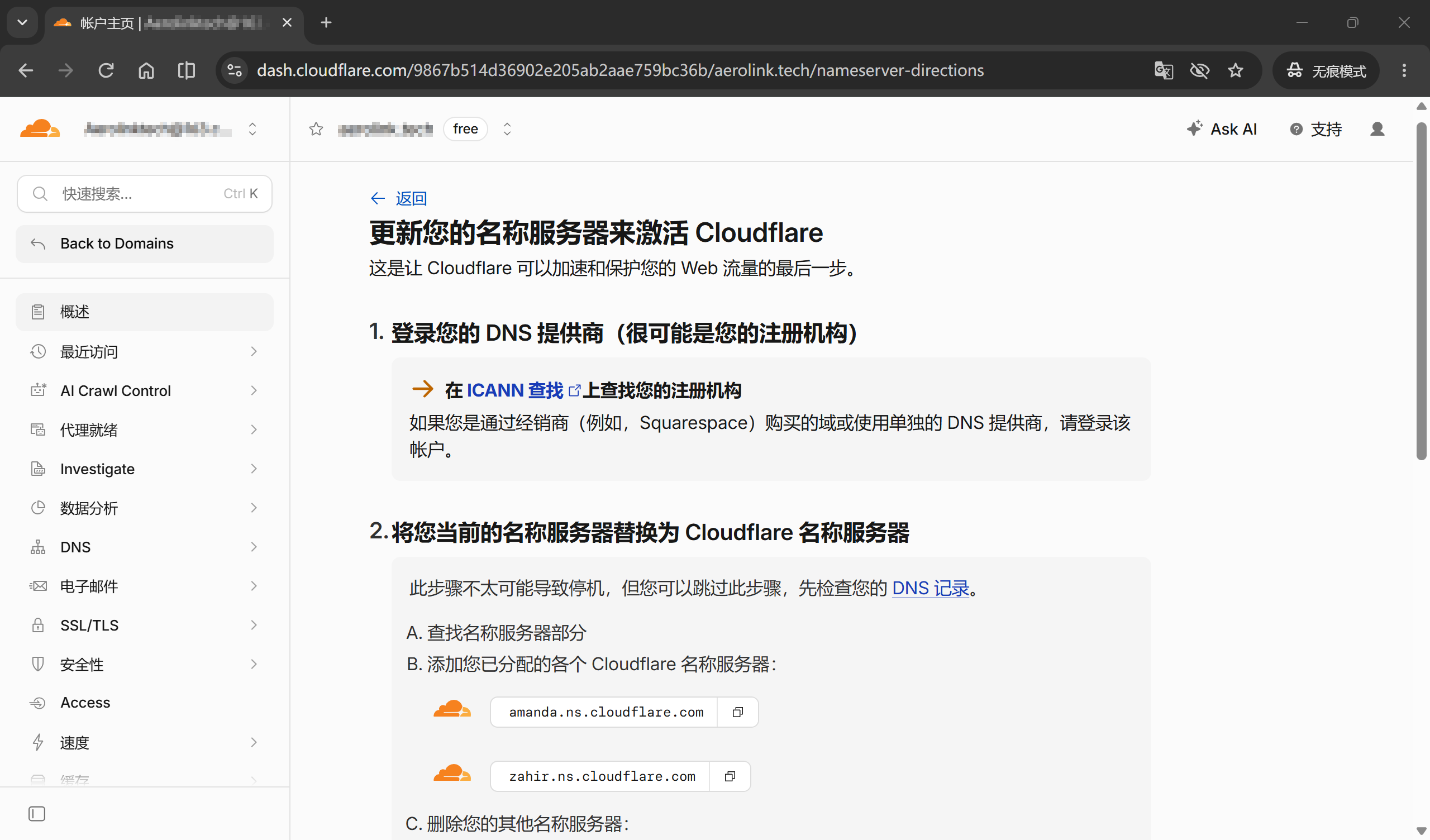This screenshot has width=1430, height=840.
Task: Expand the Investigate chevron
Action: click(254, 469)
